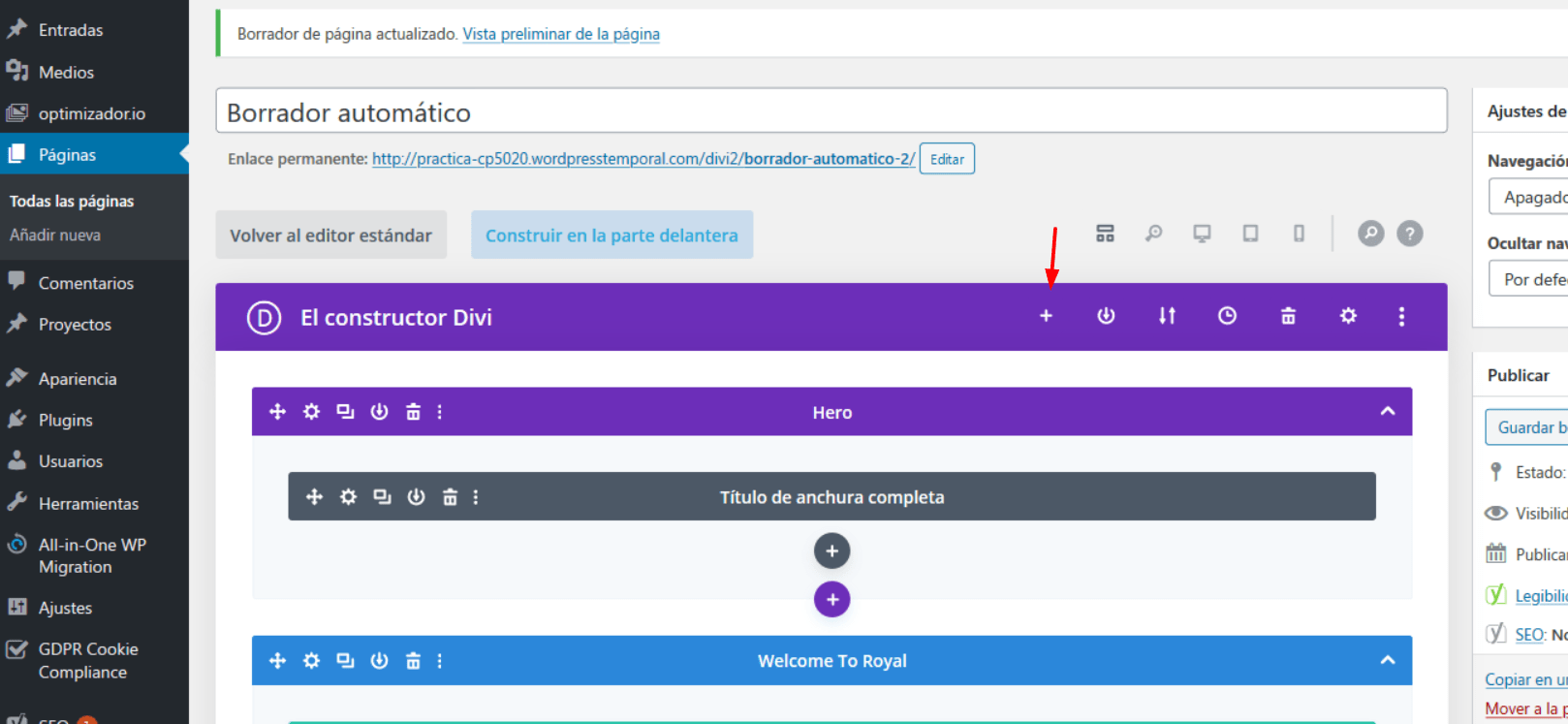The image size is (1568, 724).
Task: Open three-dot menu in Divi builder header
Action: click(1401, 316)
